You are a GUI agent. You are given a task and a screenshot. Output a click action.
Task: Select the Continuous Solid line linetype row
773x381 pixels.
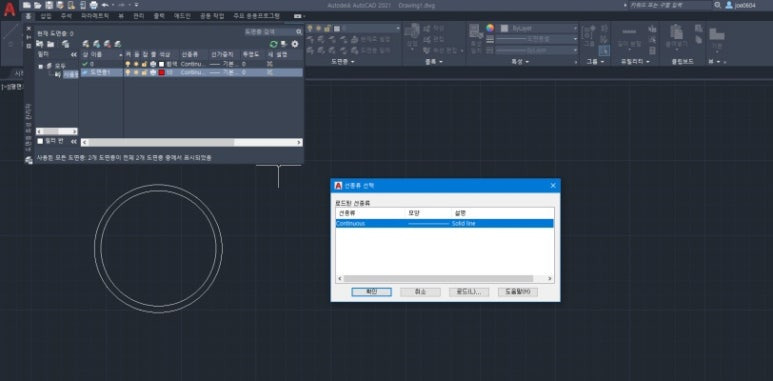[x=445, y=223]
